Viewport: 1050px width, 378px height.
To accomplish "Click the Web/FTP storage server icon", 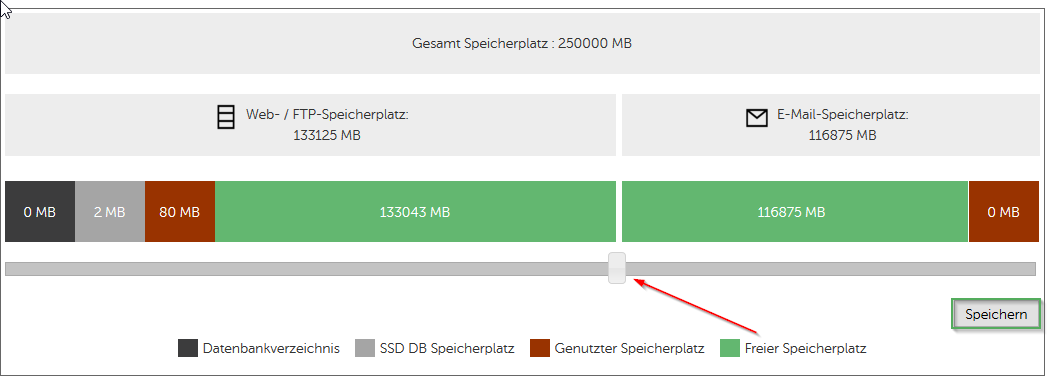I will point(226,117).
